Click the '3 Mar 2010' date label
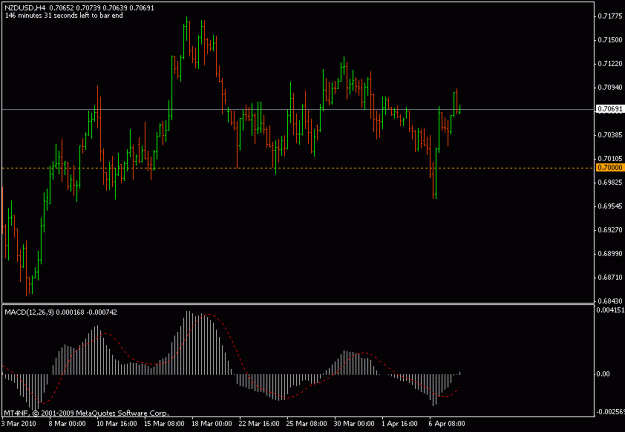 coord(19,424)
